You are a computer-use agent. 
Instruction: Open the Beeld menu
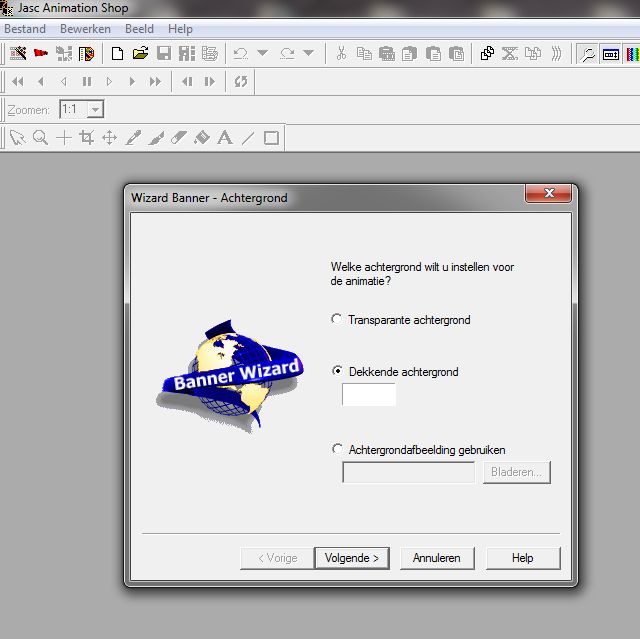[x=139, y=29]
